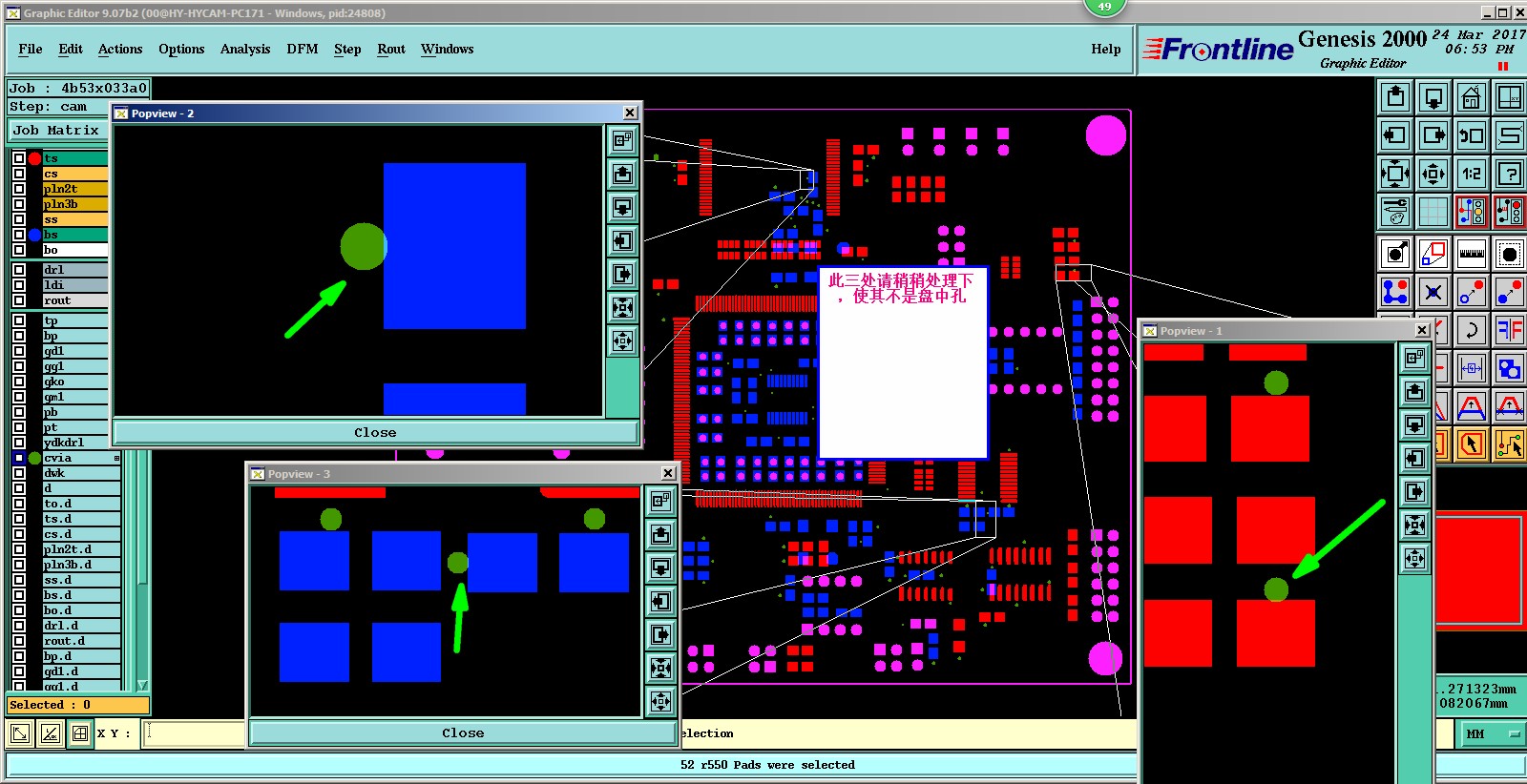Click red color dot of ts layer
Viewport: 1527px width, 784px height.
tap(35, 158)
